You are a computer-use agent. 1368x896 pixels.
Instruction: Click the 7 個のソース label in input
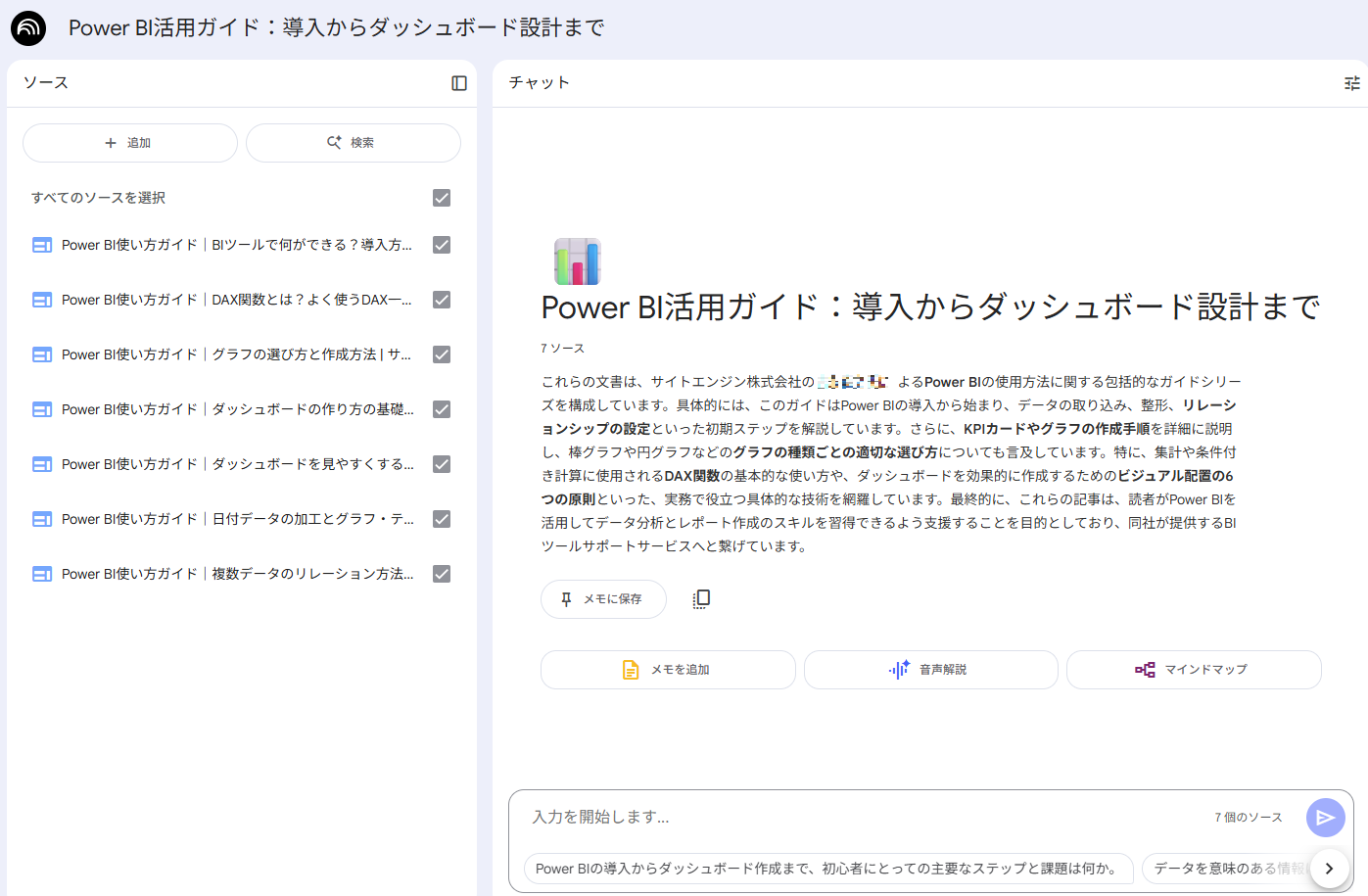pos(1249,818)
